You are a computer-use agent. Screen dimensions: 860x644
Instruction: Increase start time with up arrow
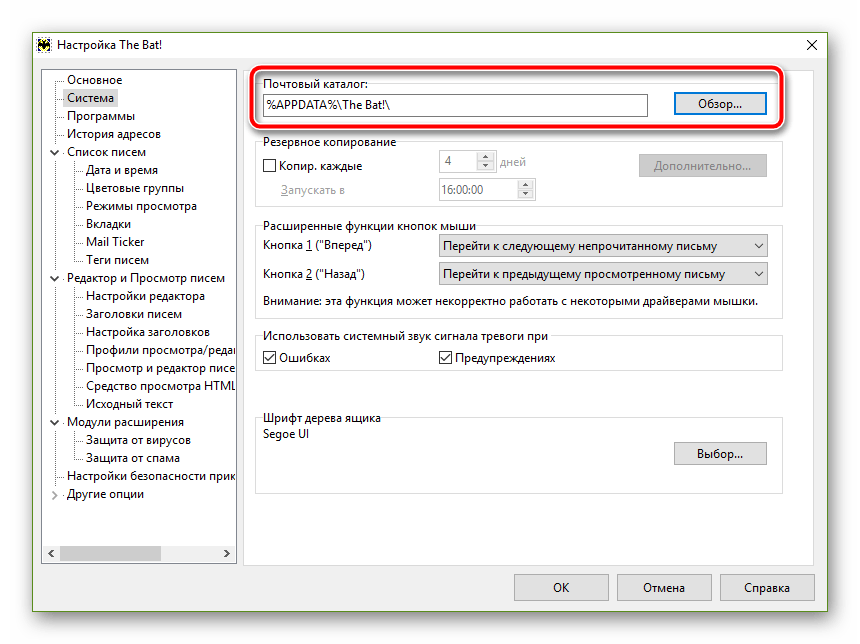525,185
